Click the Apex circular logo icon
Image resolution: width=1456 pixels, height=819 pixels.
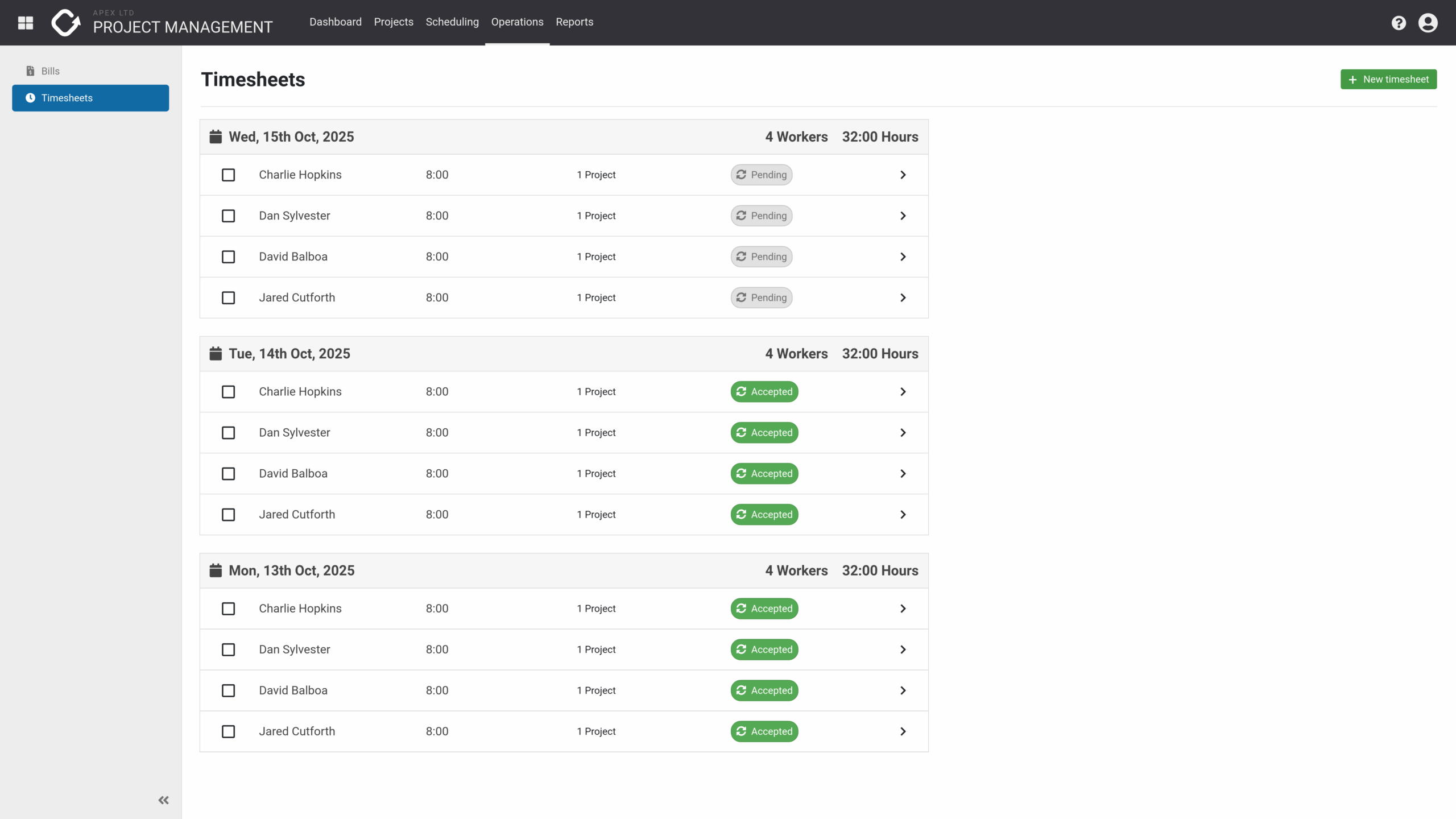click(x=65, y=23)
